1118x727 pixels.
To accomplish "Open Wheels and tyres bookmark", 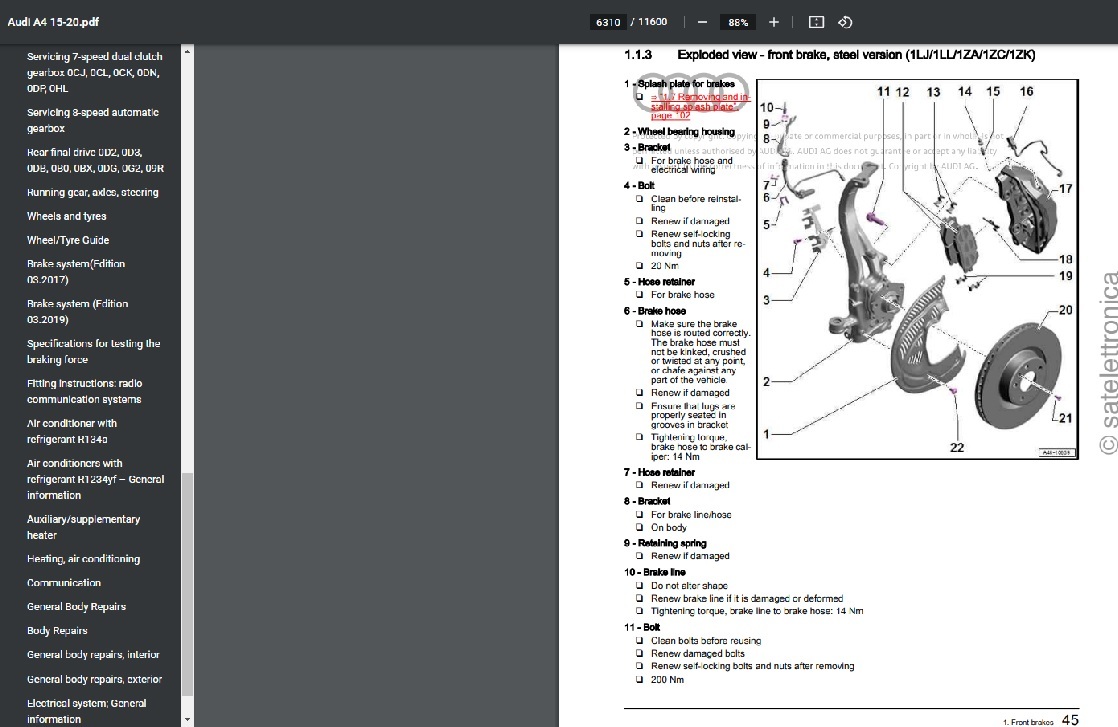I will 66,216.
